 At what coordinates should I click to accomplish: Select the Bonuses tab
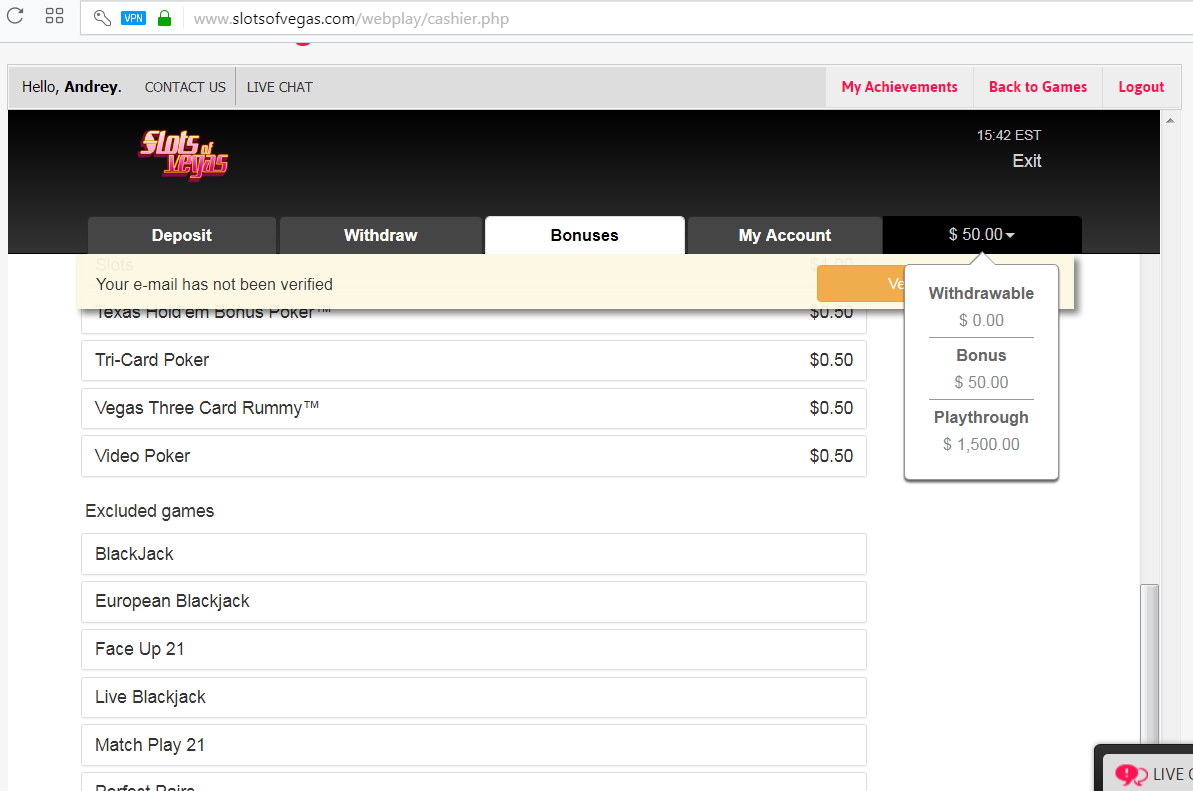point(584,235)
